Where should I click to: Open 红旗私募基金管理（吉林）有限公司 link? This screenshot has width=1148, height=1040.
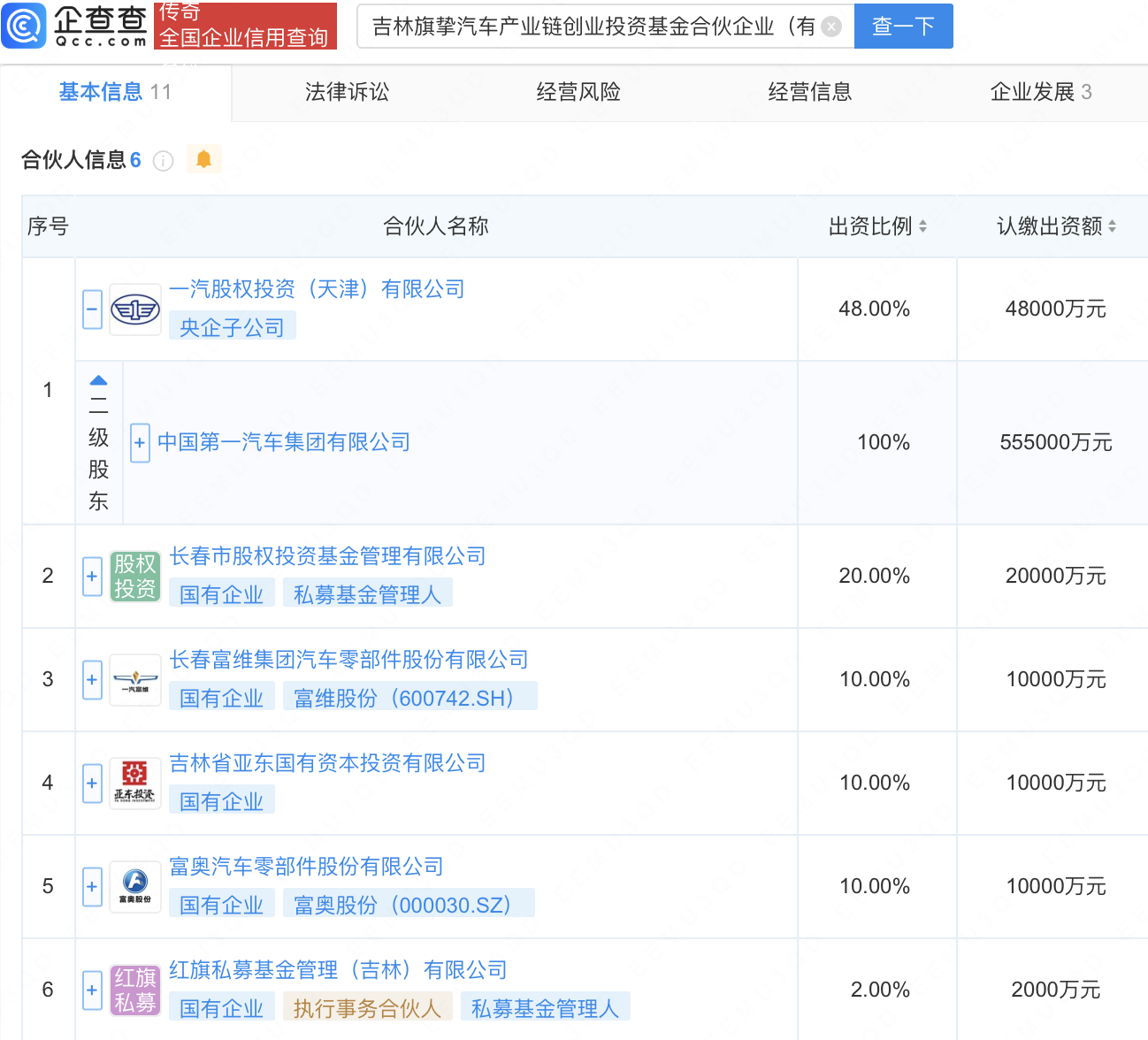pyautogui.click(x=338, y=970)
